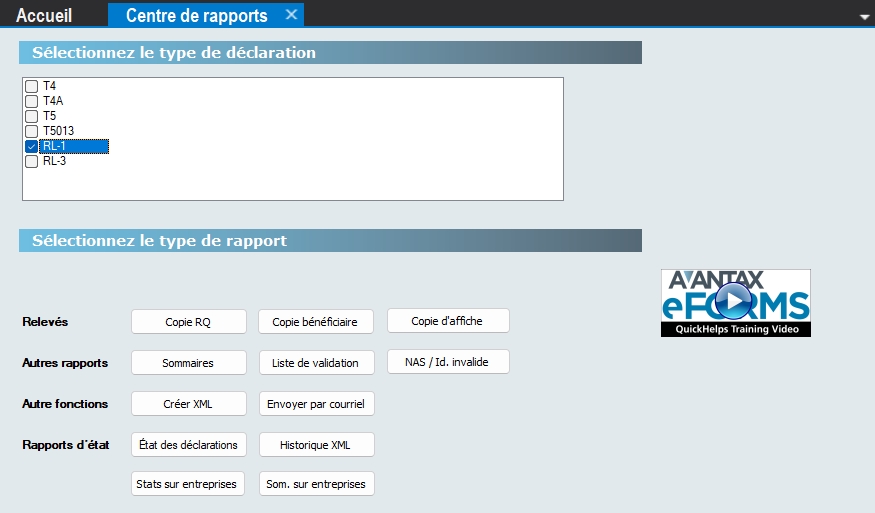
Task: Open the Sommaires report
Action: pos(189,362)
